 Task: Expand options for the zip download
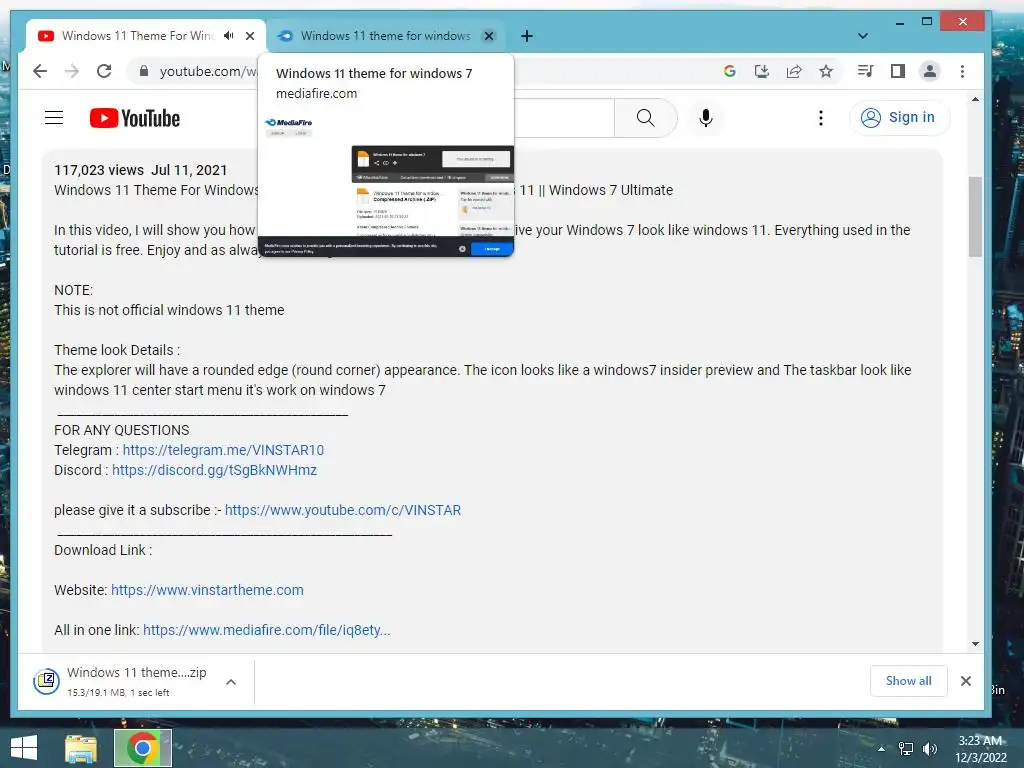point(231,682)
